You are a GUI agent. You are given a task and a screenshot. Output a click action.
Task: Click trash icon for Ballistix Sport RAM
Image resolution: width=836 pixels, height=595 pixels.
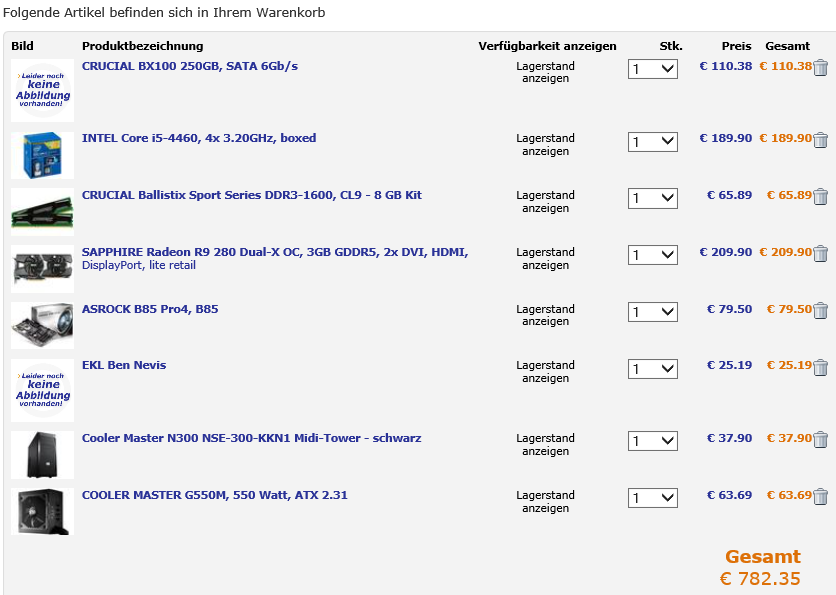(x=821, y=197)
